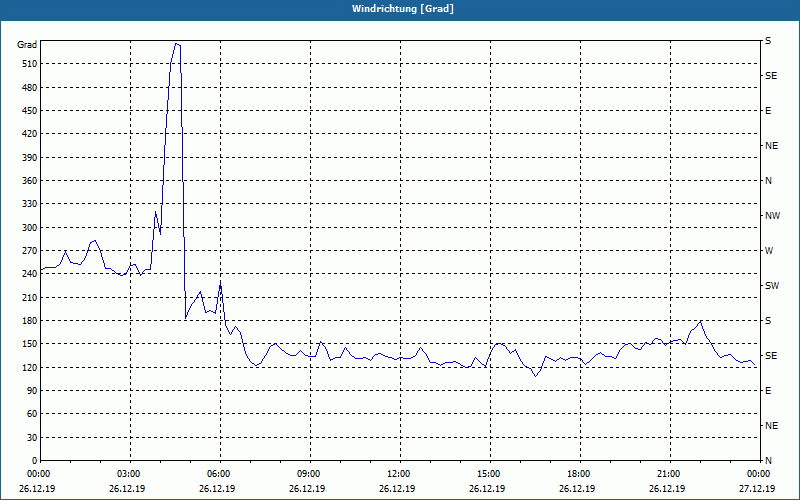Click the 360 y-axis label
Image resolution: width=800 pixels, height=500 pixels.
tap(30, 181)
